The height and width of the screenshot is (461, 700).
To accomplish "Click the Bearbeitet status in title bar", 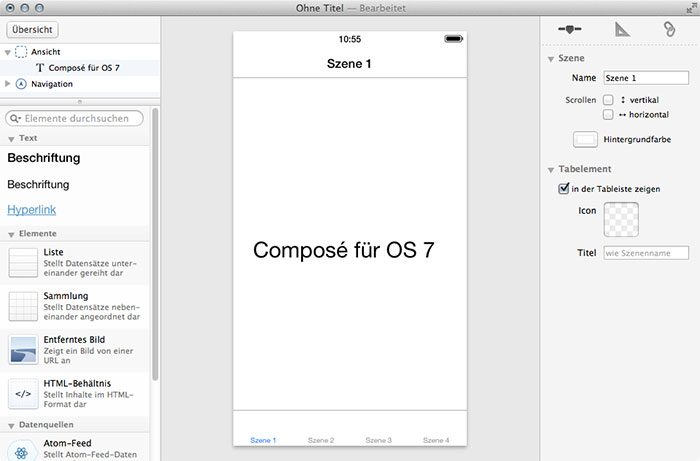I will tap(383, 8).
